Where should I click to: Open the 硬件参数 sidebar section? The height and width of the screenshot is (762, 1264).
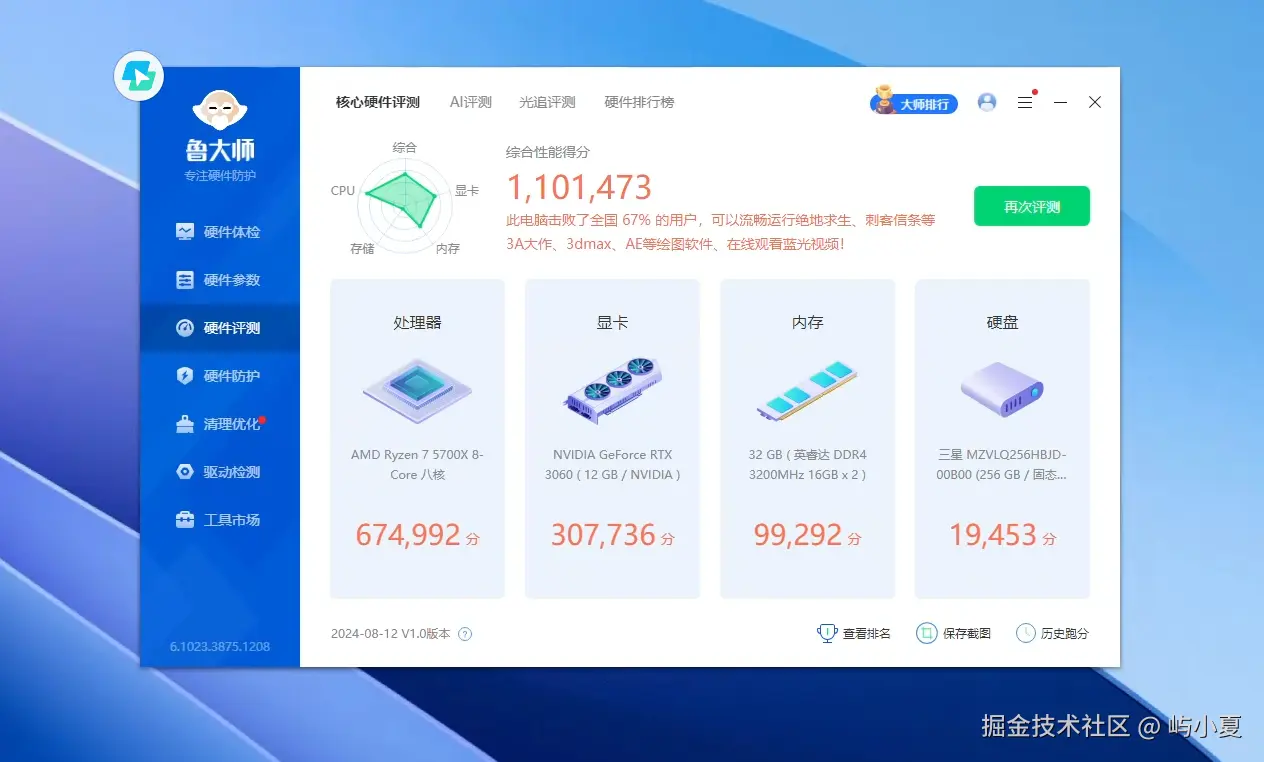tap(219, 280)
